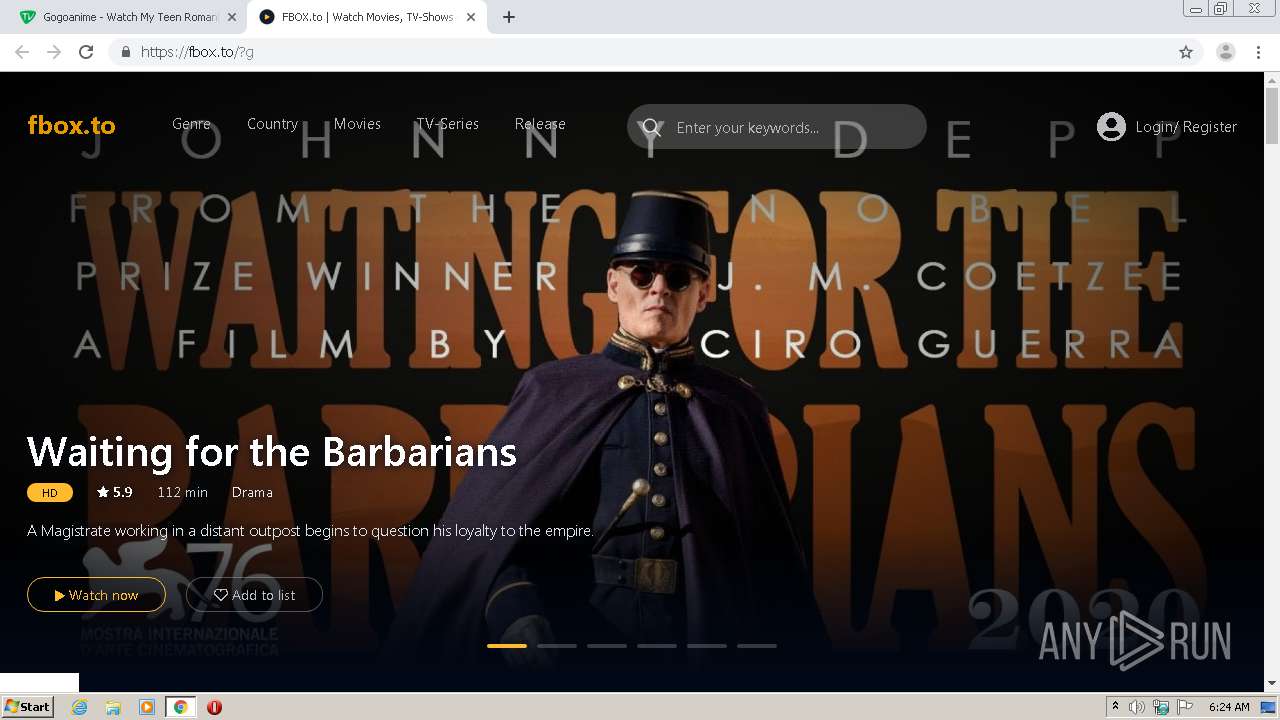Go to the TV-Series section
The height and width of the screenshot is (720, 1280).
coord(447,124)
